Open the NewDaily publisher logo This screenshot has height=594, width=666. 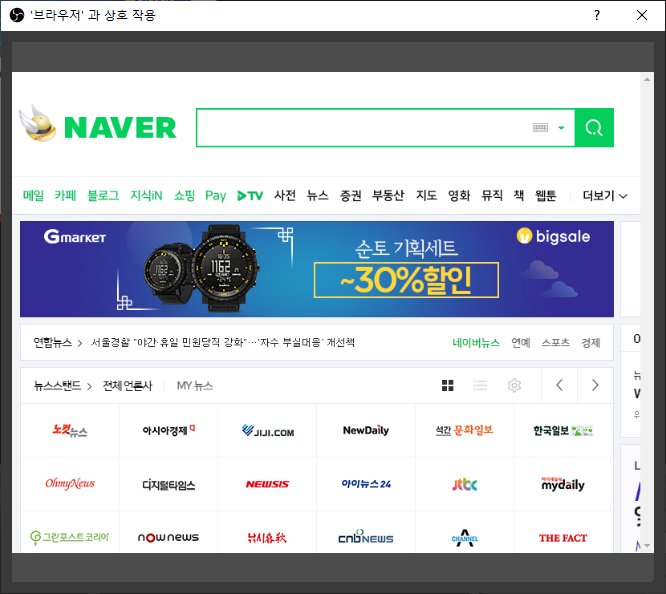[366, 430]
